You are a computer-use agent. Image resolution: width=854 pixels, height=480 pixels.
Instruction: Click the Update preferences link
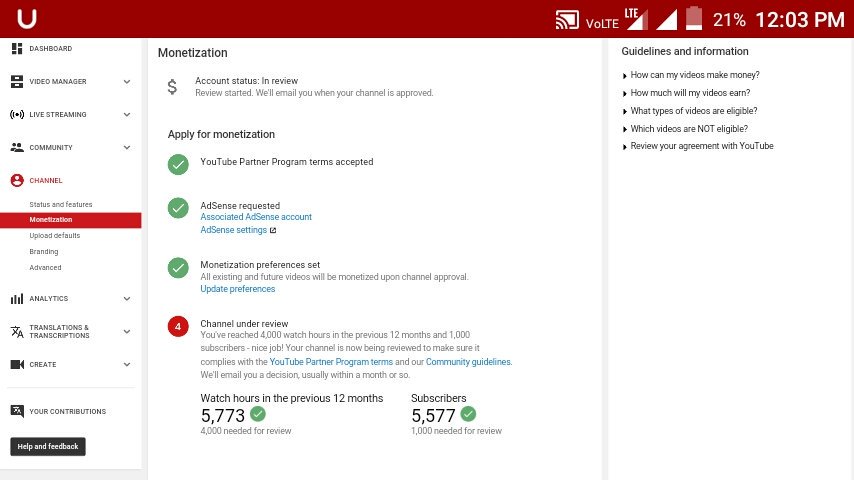tap(237, 289)
